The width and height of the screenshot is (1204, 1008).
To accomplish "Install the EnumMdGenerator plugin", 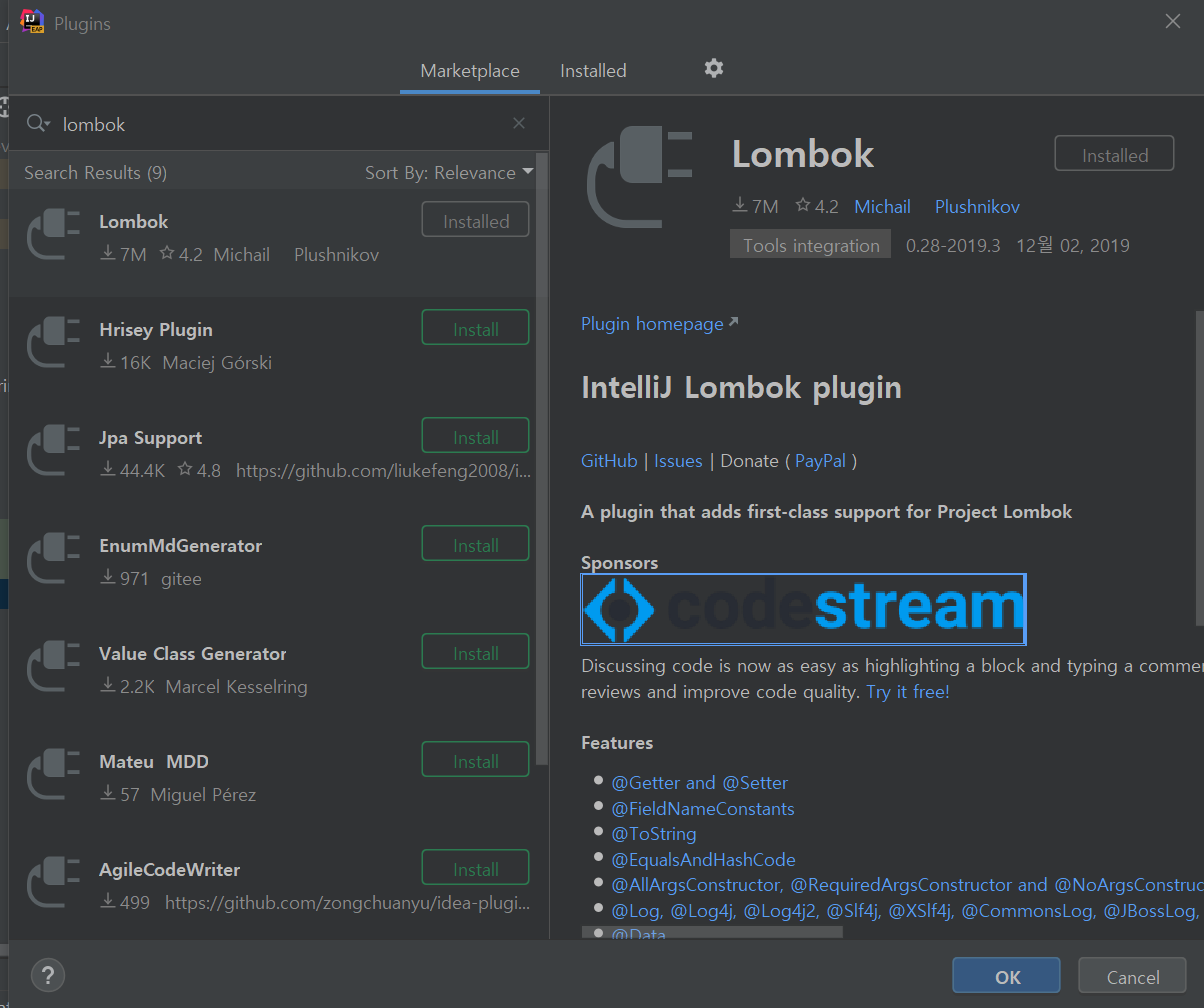I will pos(476,545).
